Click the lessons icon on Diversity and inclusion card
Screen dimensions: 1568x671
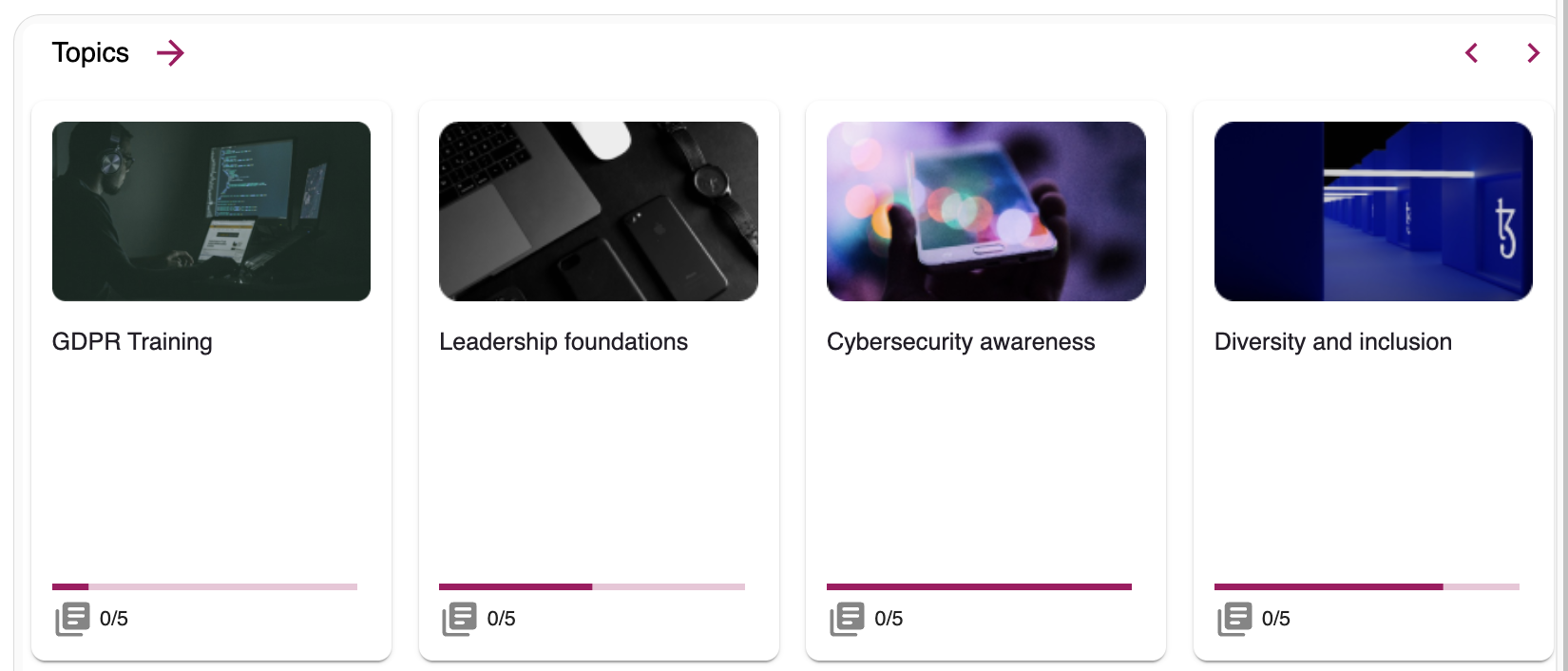tap(1234, 619)
